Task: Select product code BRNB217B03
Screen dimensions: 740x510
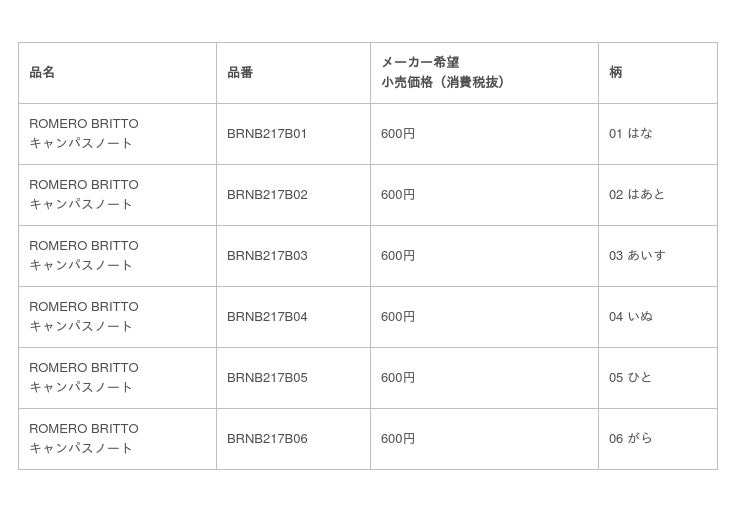Action: click(x=267, y=255)
